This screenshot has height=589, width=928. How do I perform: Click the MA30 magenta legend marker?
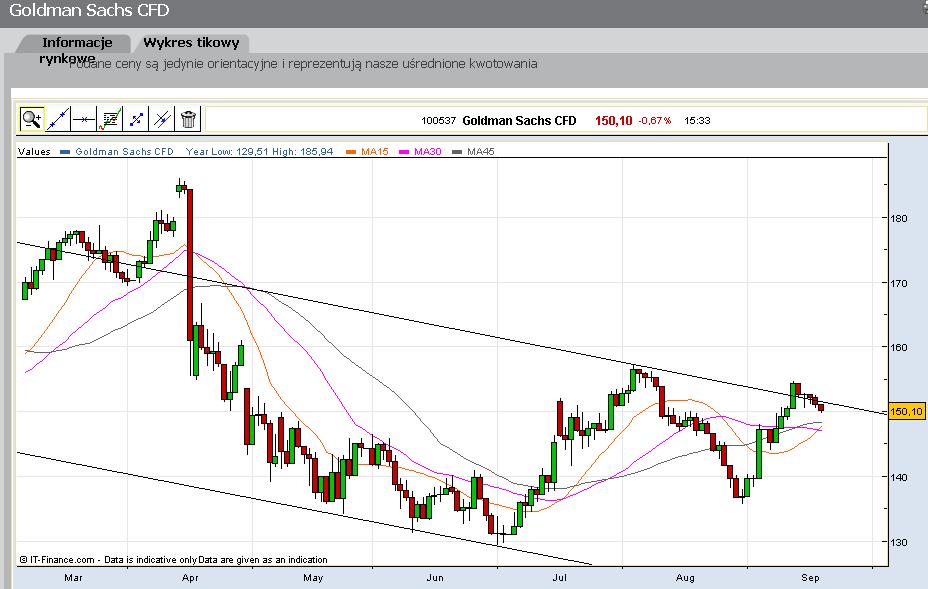tap(404, 152)
